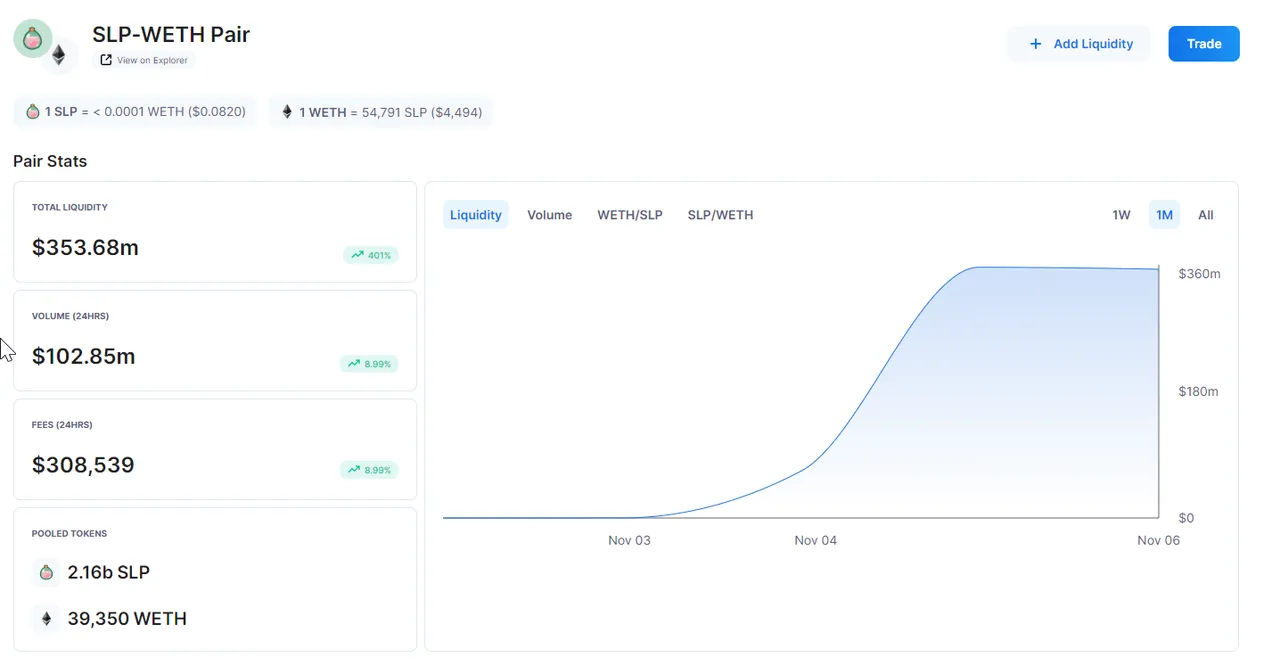Click Ethereum icon in 1 WETH price chip

tap(287, 112)
